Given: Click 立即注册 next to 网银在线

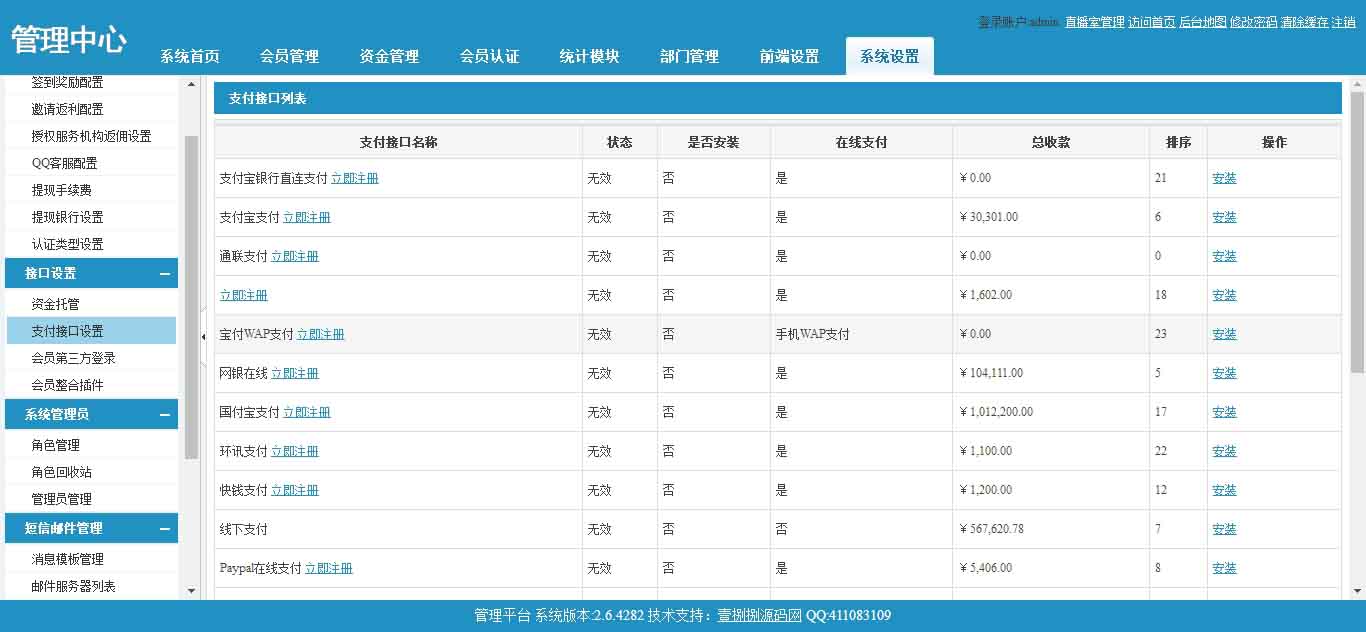Looking at the screenshot, I should pos(295,373).
